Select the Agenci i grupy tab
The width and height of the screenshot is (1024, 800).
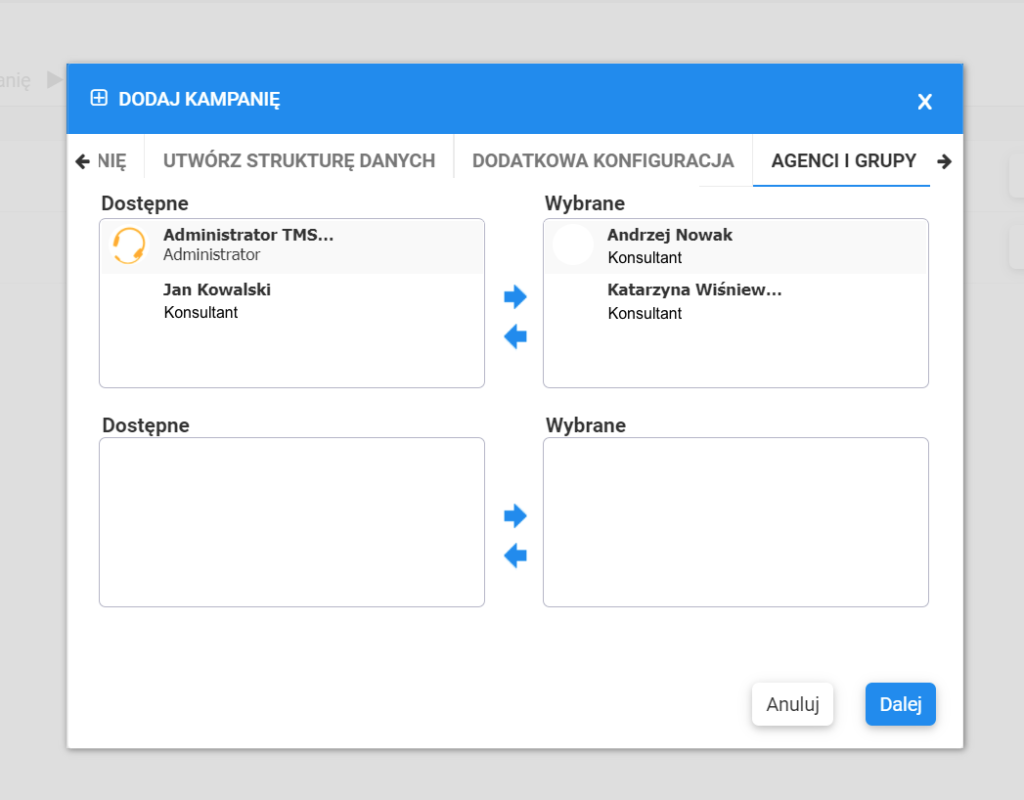(x=843, y=160)
